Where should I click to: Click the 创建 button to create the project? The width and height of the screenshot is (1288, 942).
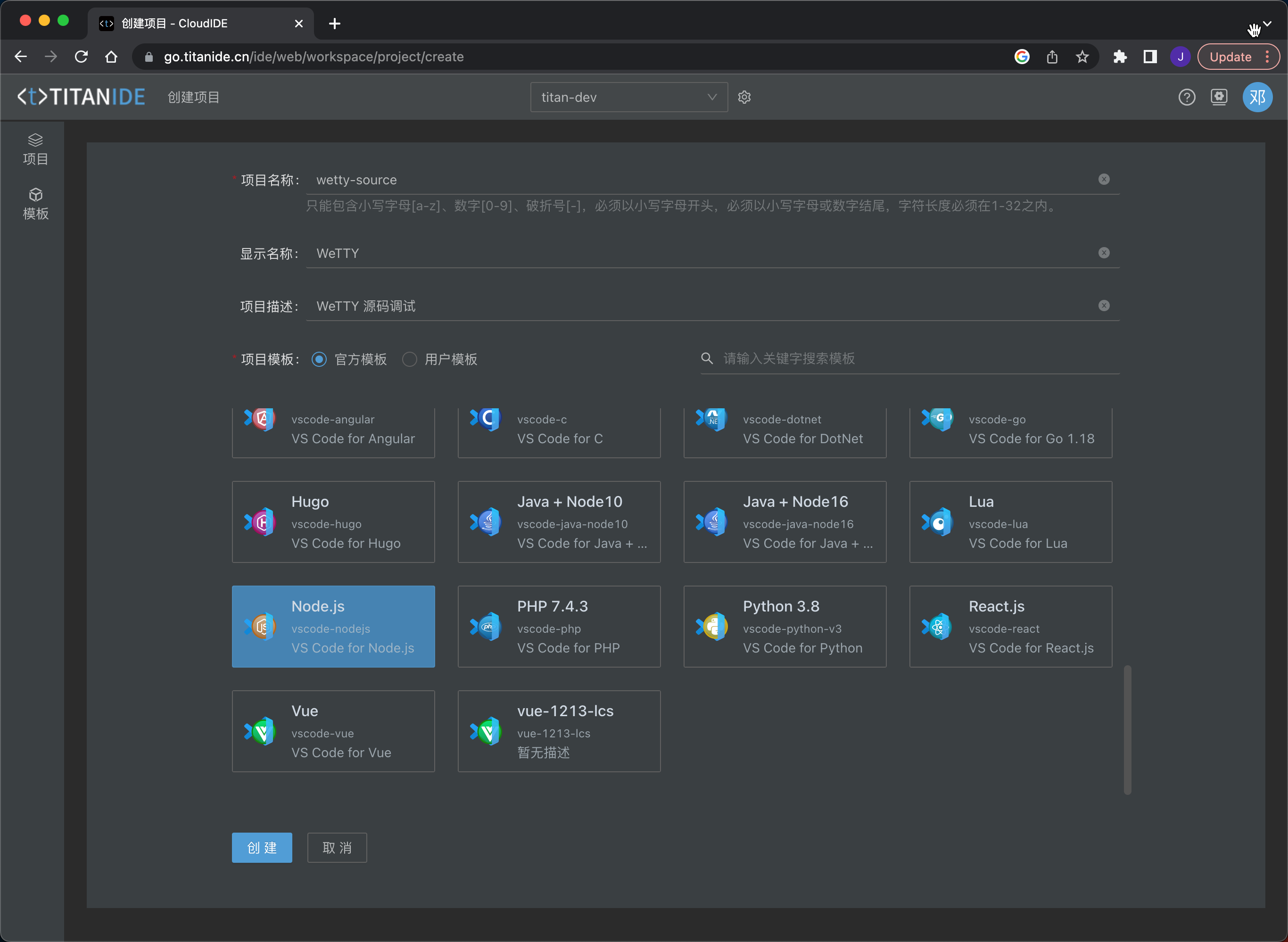(262, 847)
